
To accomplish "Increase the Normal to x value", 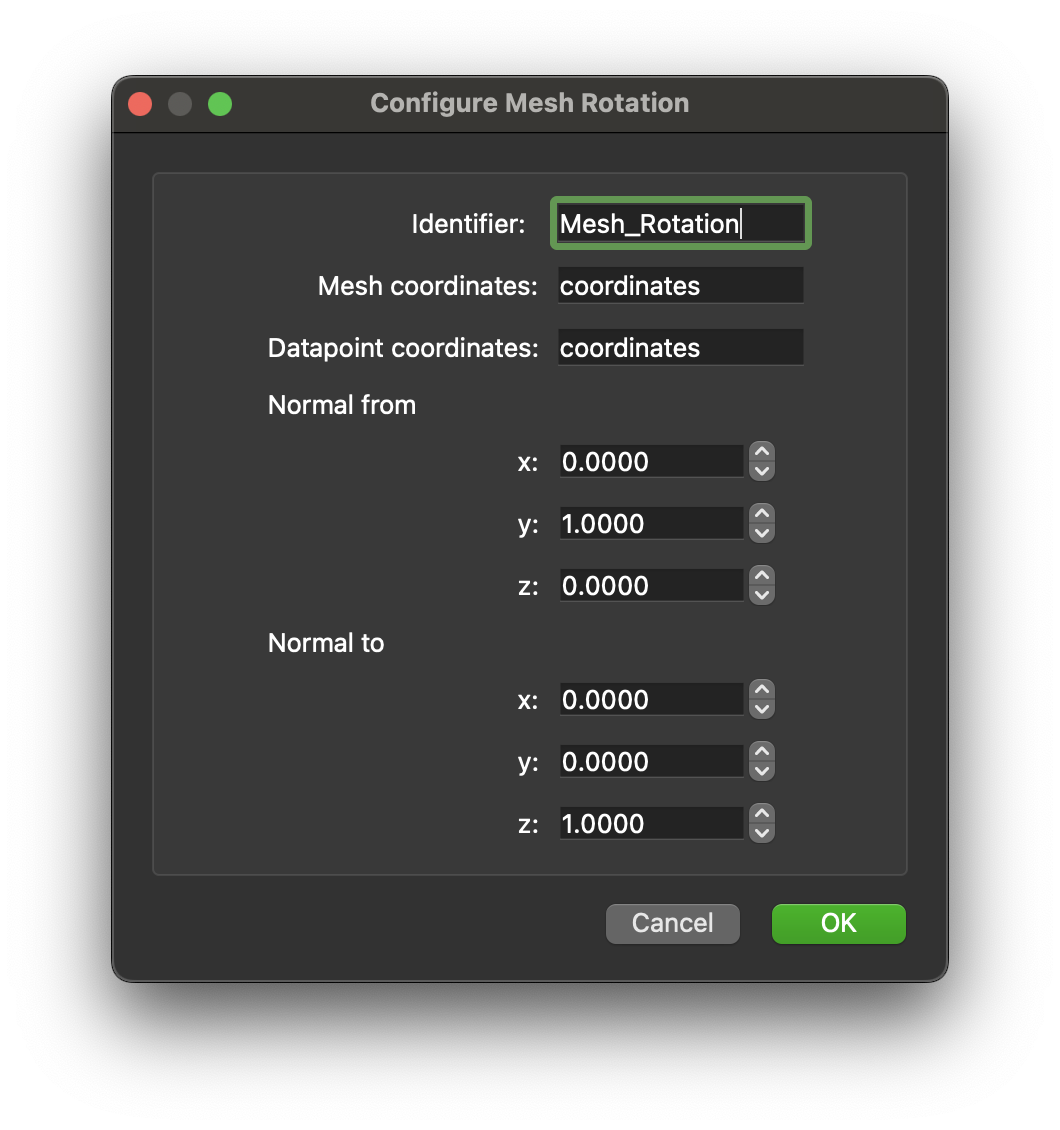I will click(x=762, y=690).
